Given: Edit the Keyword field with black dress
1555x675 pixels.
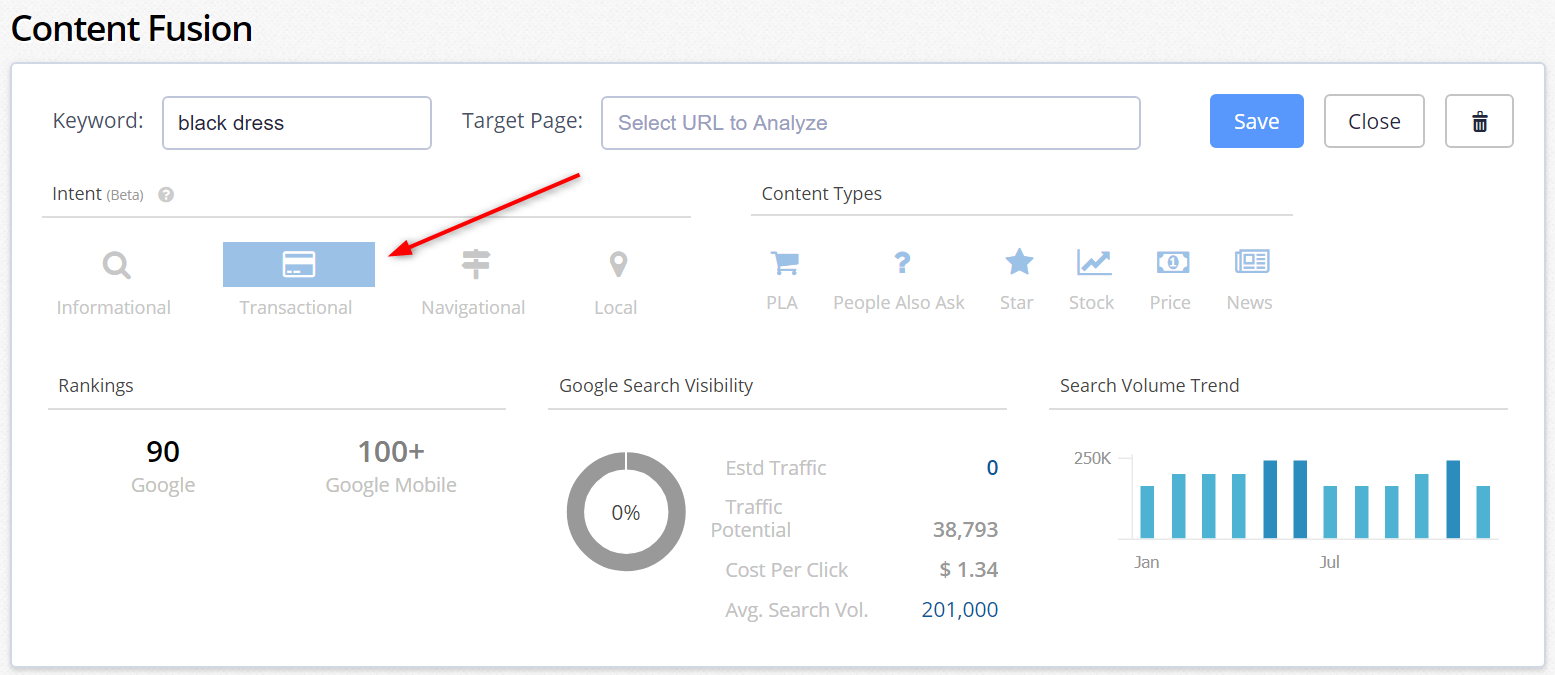Looking at the screenshot, I should tap(297, 123).
